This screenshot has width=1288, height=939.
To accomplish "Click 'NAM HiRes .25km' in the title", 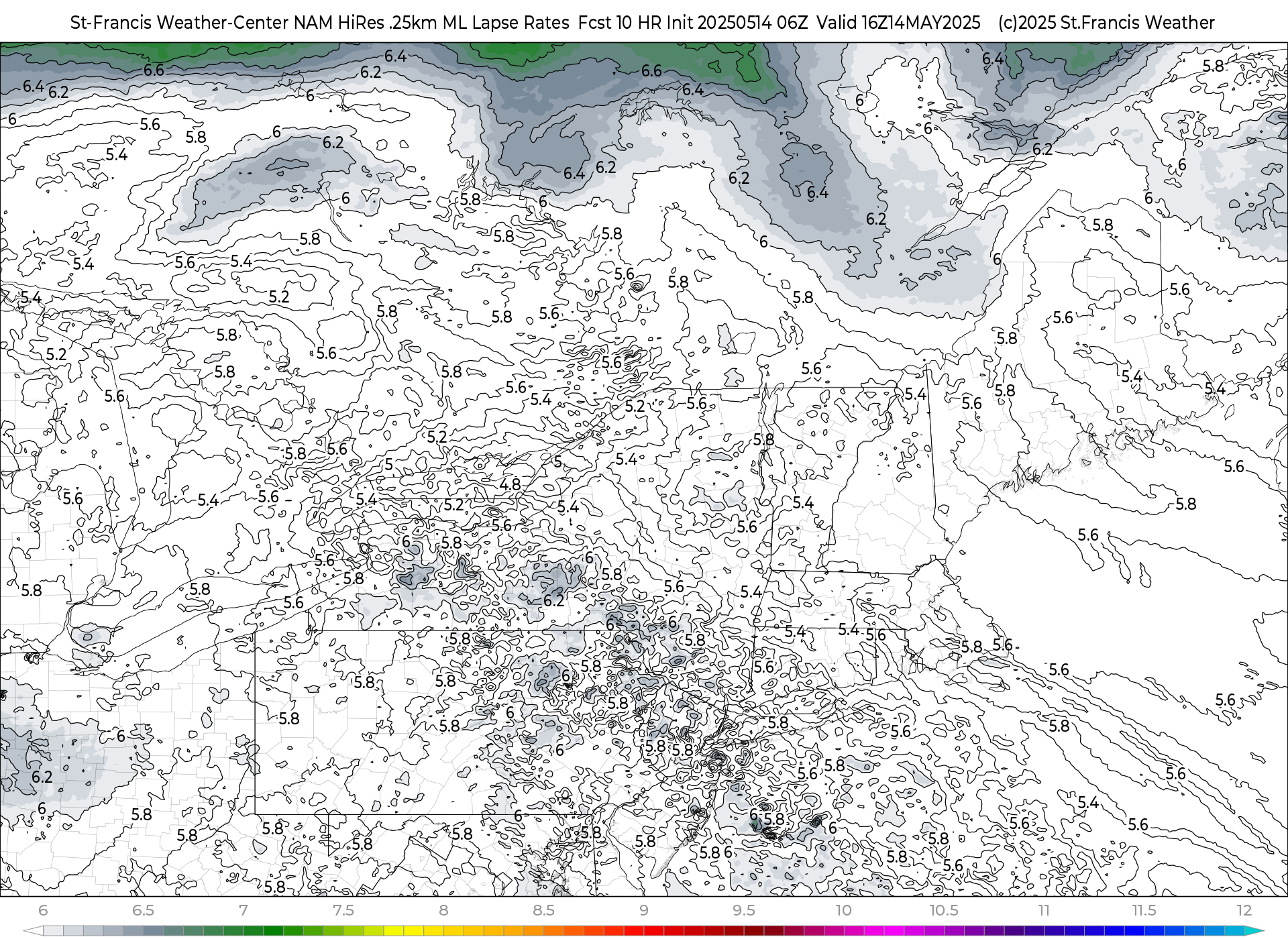I will (366, 23).
